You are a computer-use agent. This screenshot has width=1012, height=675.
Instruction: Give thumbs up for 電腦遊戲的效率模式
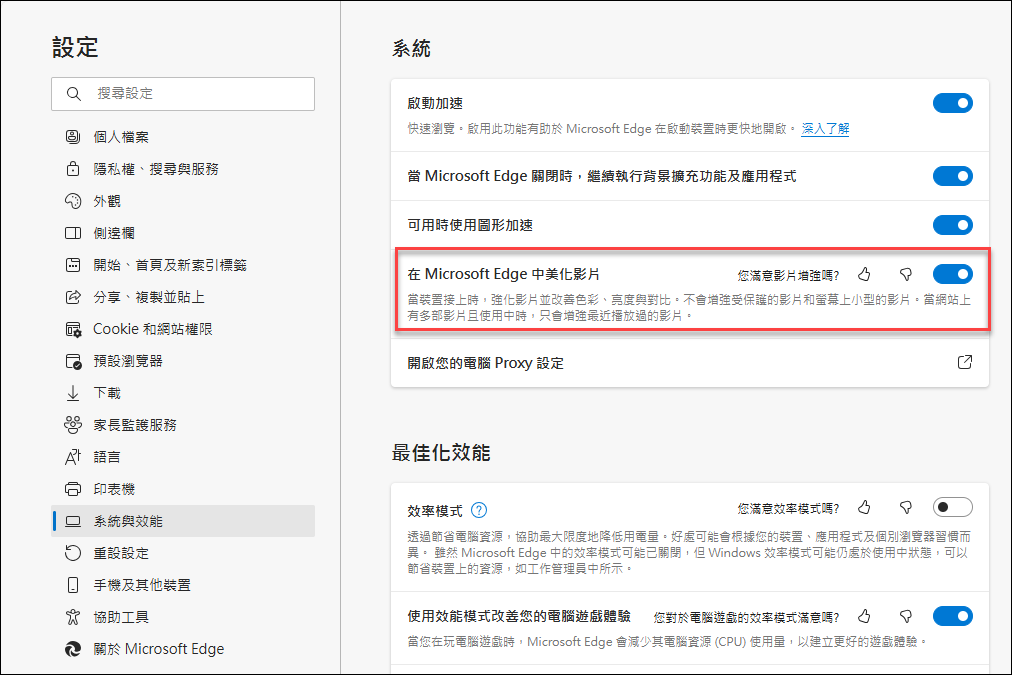[x=864, y=617]
